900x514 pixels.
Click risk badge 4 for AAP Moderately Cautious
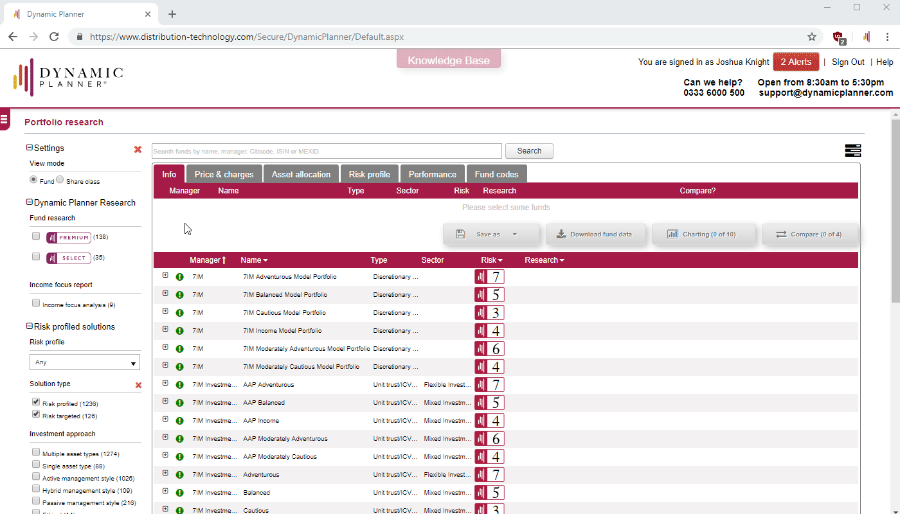click(490, 457)
